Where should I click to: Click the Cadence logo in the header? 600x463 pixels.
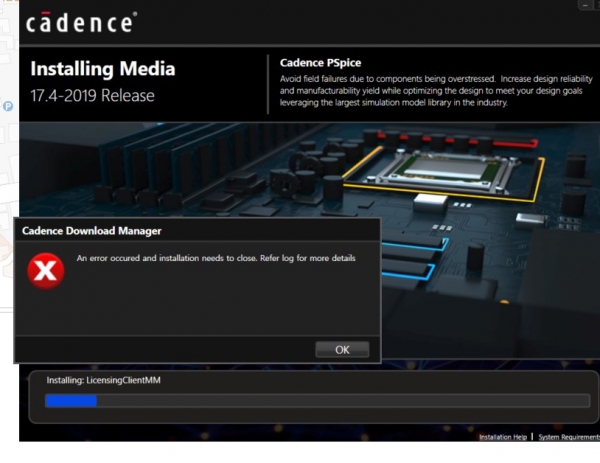click(x=81, y=22)
